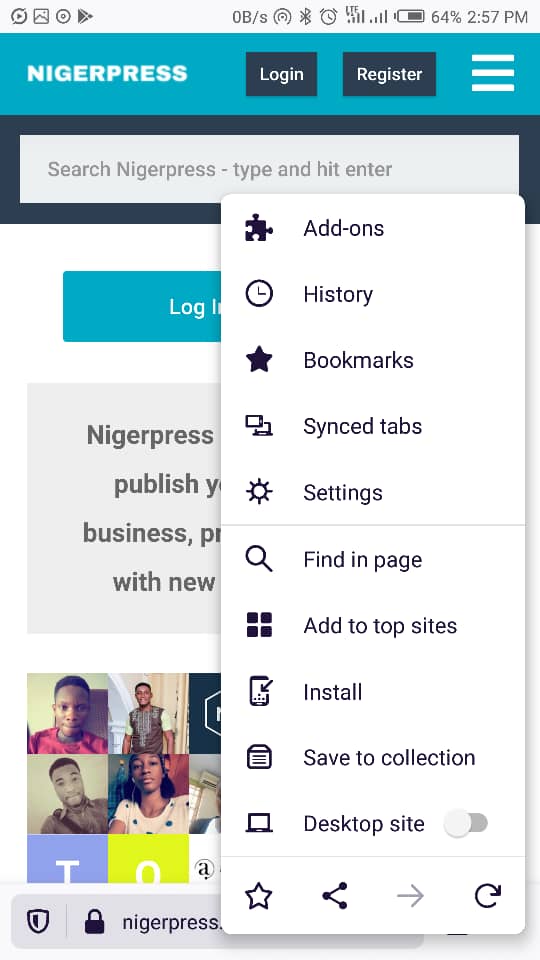Expand the Nigerpress hamburger menu

493,73
